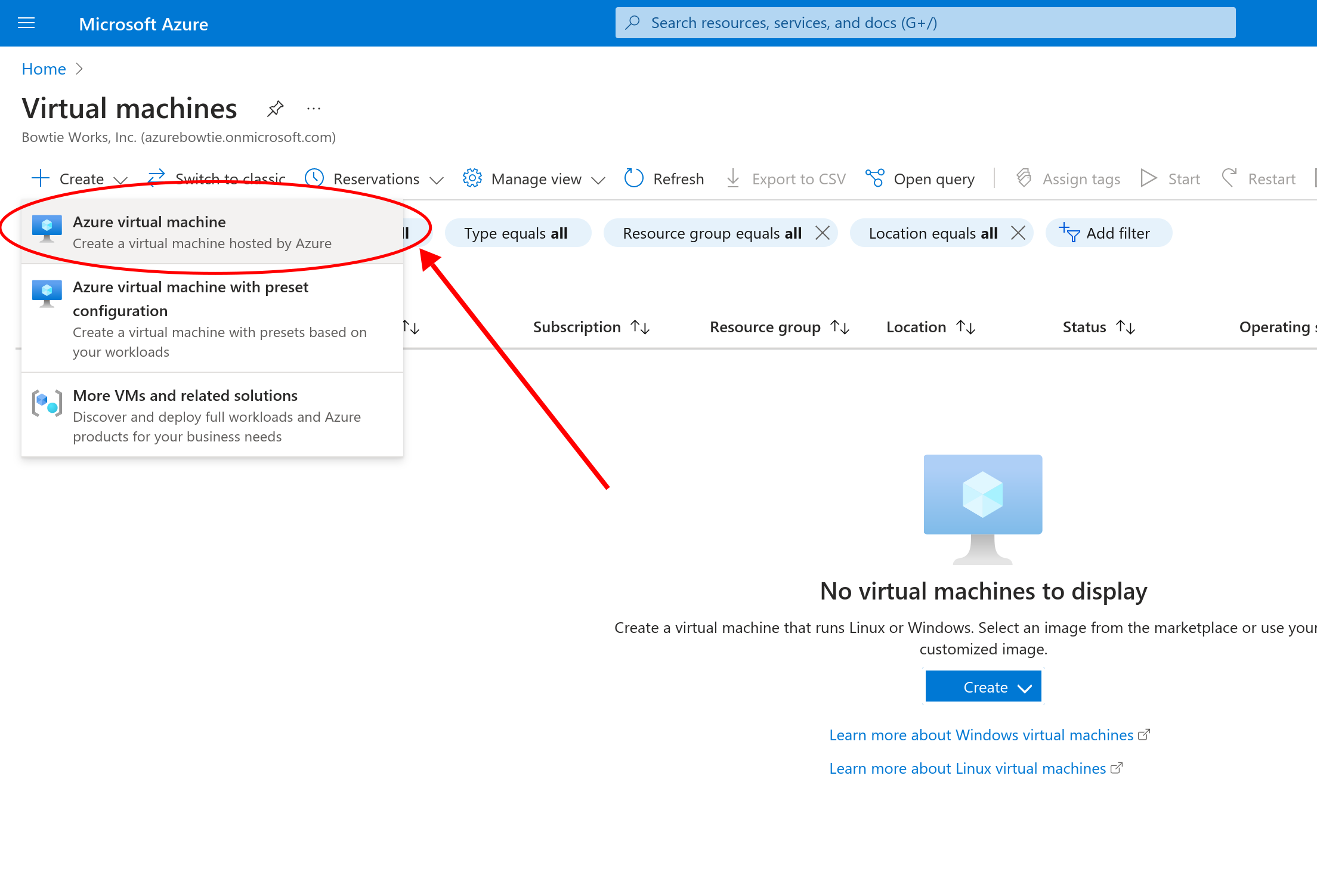Expand the Reservations dropdown
The width and height of the screenshot is (1317, 896).
pyautogui.click(x=374, y=178)
